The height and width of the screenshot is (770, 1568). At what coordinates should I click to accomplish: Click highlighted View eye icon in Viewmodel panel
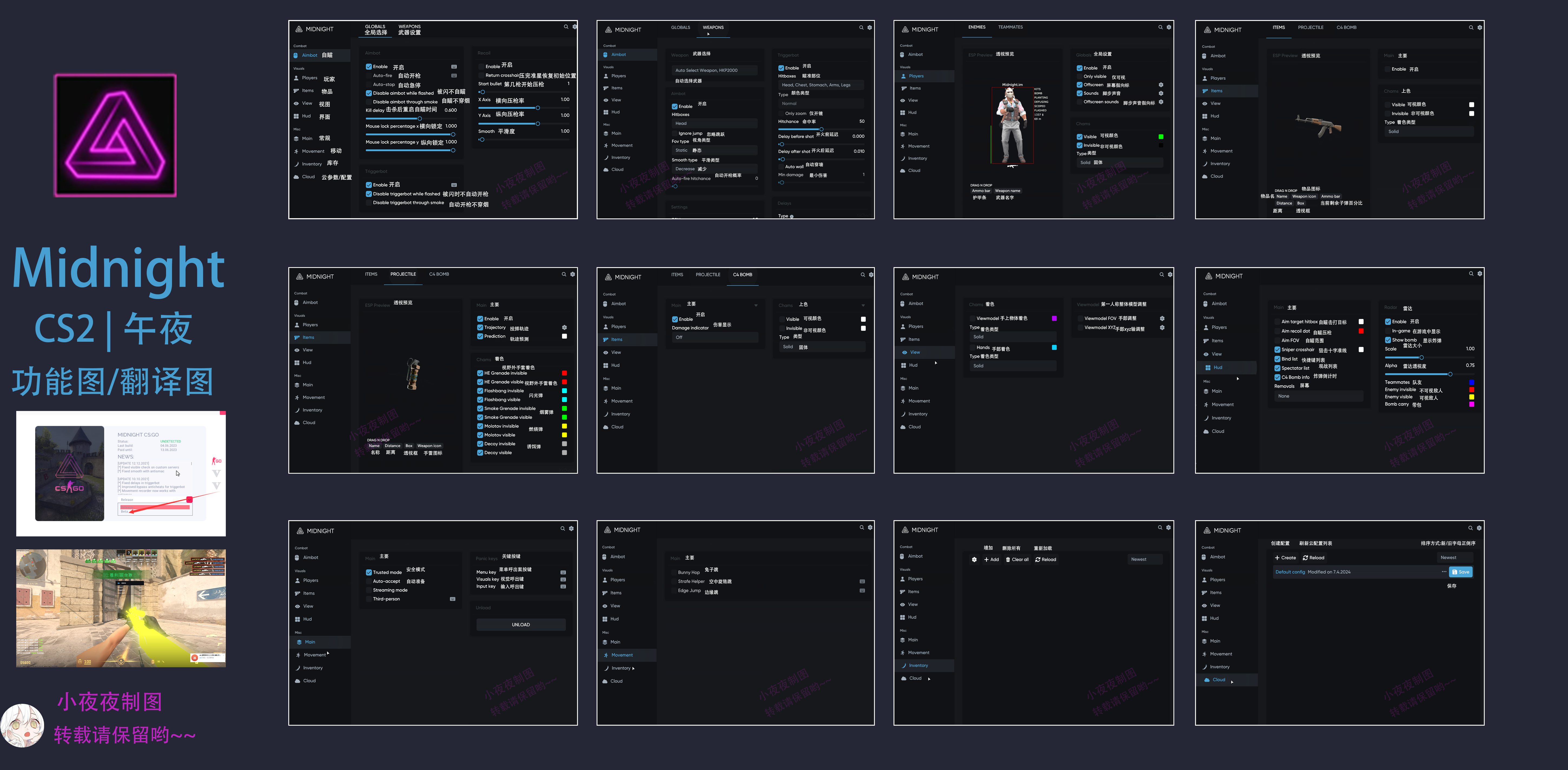tap(905, 353)
